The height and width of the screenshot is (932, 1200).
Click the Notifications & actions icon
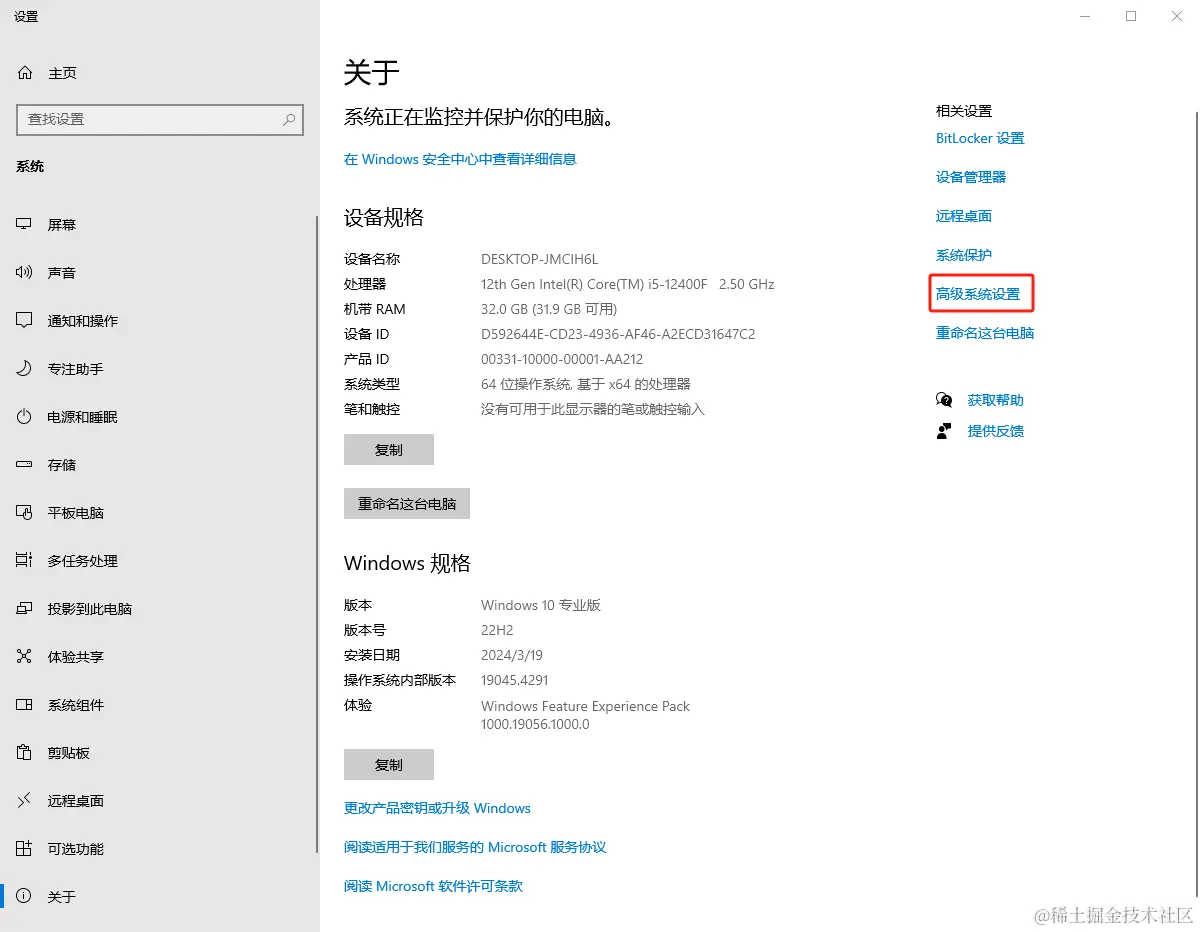[25, 321]
